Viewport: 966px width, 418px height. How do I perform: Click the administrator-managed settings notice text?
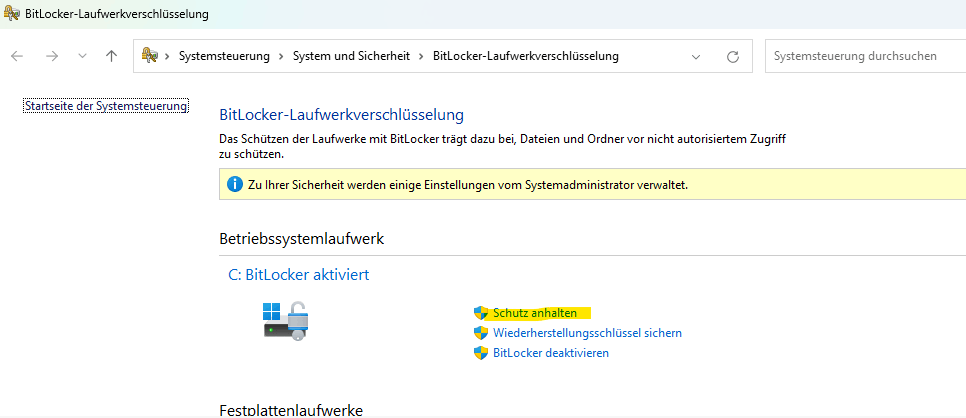point(468,185)
